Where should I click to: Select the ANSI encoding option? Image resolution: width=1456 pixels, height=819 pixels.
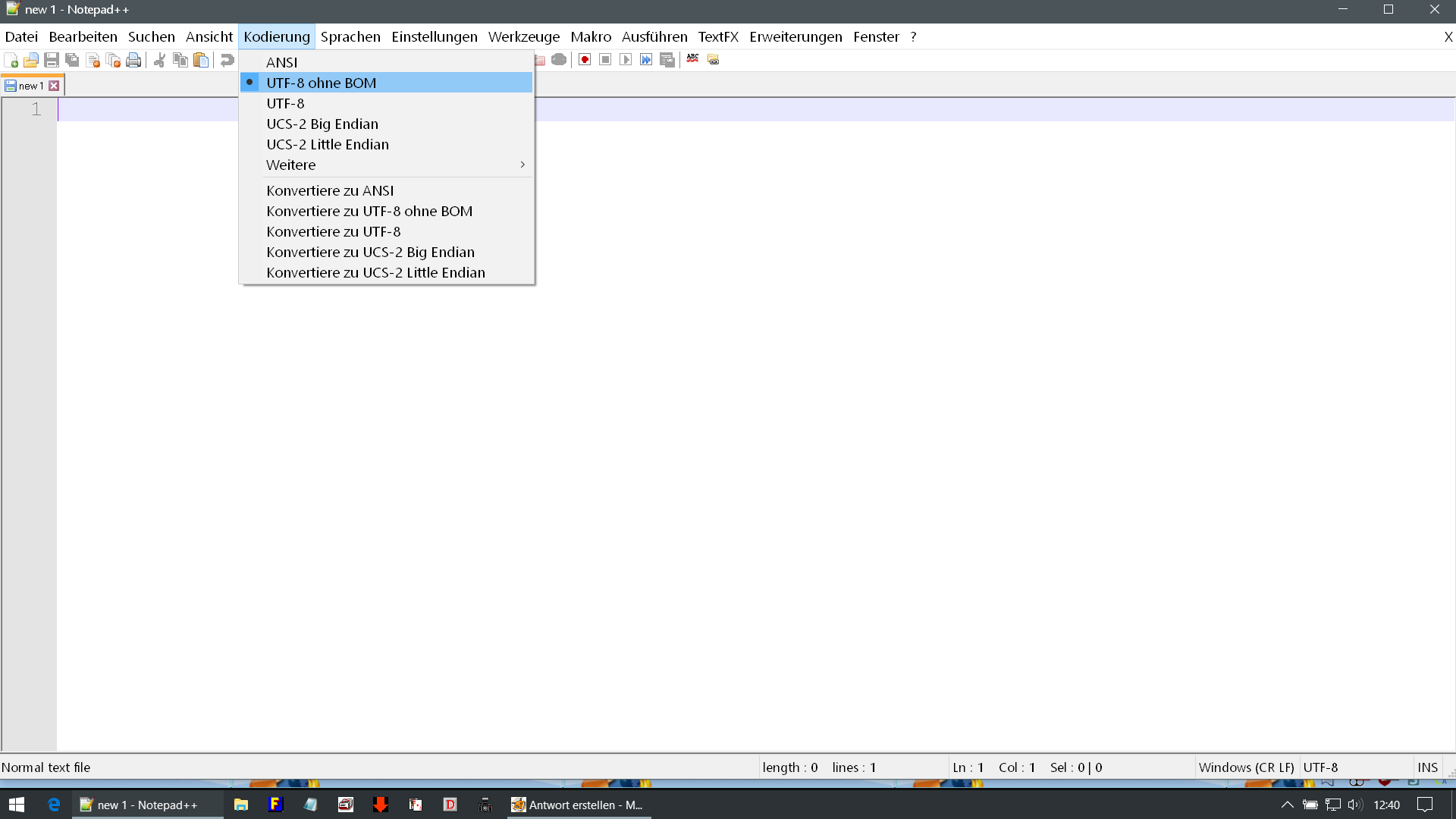coord(281,62)
